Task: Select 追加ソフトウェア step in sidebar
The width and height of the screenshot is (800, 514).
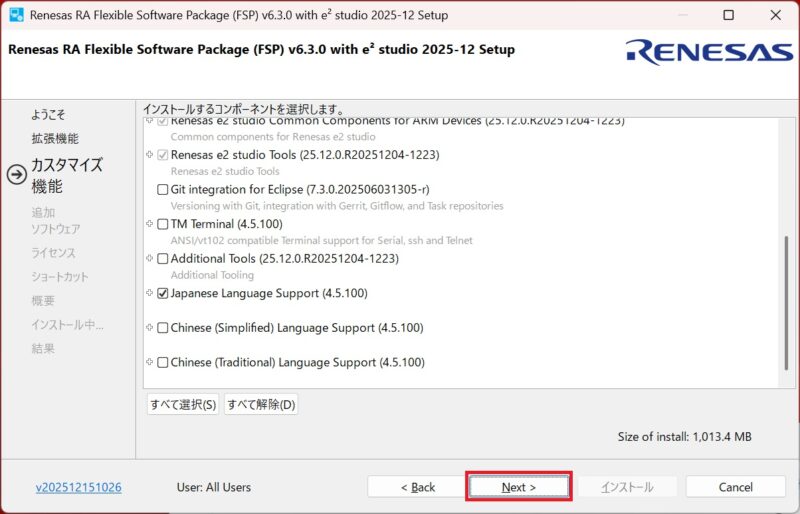Action: (x=56, y=221)
